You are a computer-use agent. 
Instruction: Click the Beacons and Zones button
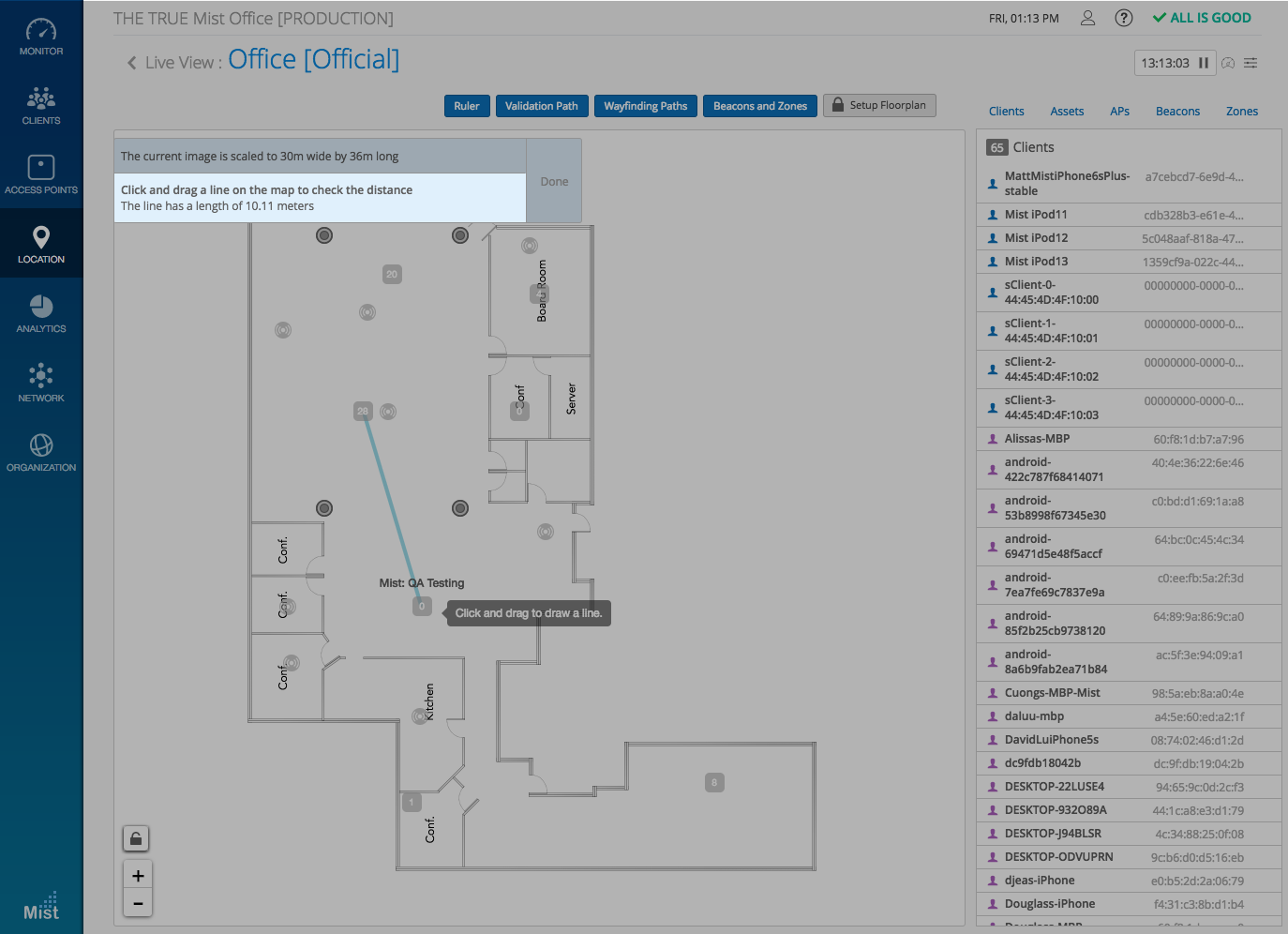(760, 106)
